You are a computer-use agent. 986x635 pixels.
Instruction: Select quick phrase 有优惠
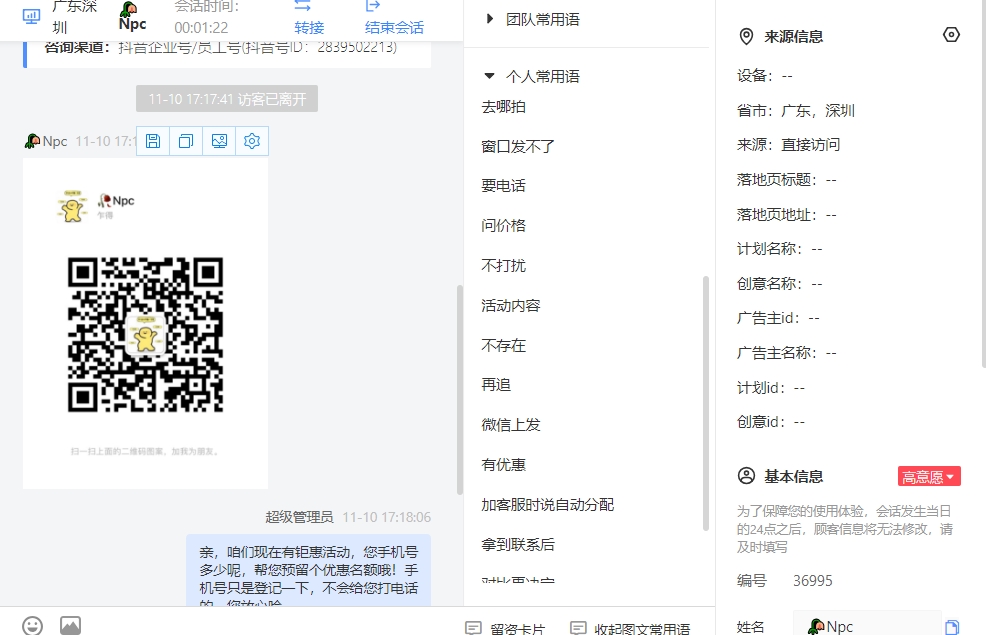coord(504,465)
